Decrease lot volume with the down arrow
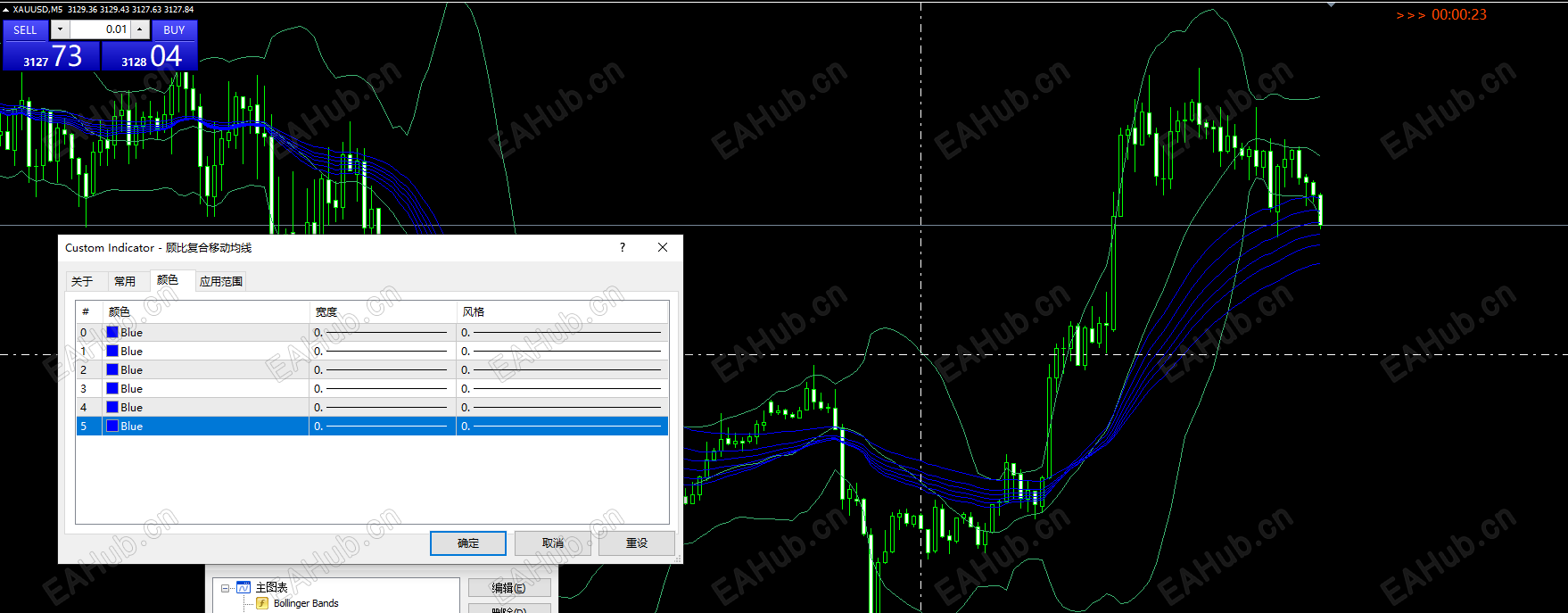Image resolution: width=1568 pixels, height=613 pixels. tap(60, 29)
